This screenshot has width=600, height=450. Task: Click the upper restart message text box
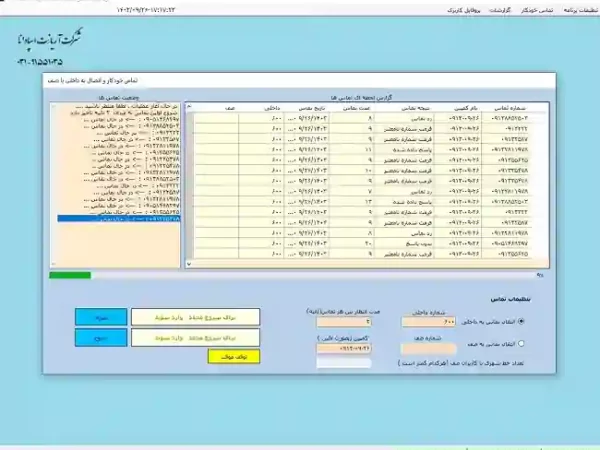tap(196, 317)
